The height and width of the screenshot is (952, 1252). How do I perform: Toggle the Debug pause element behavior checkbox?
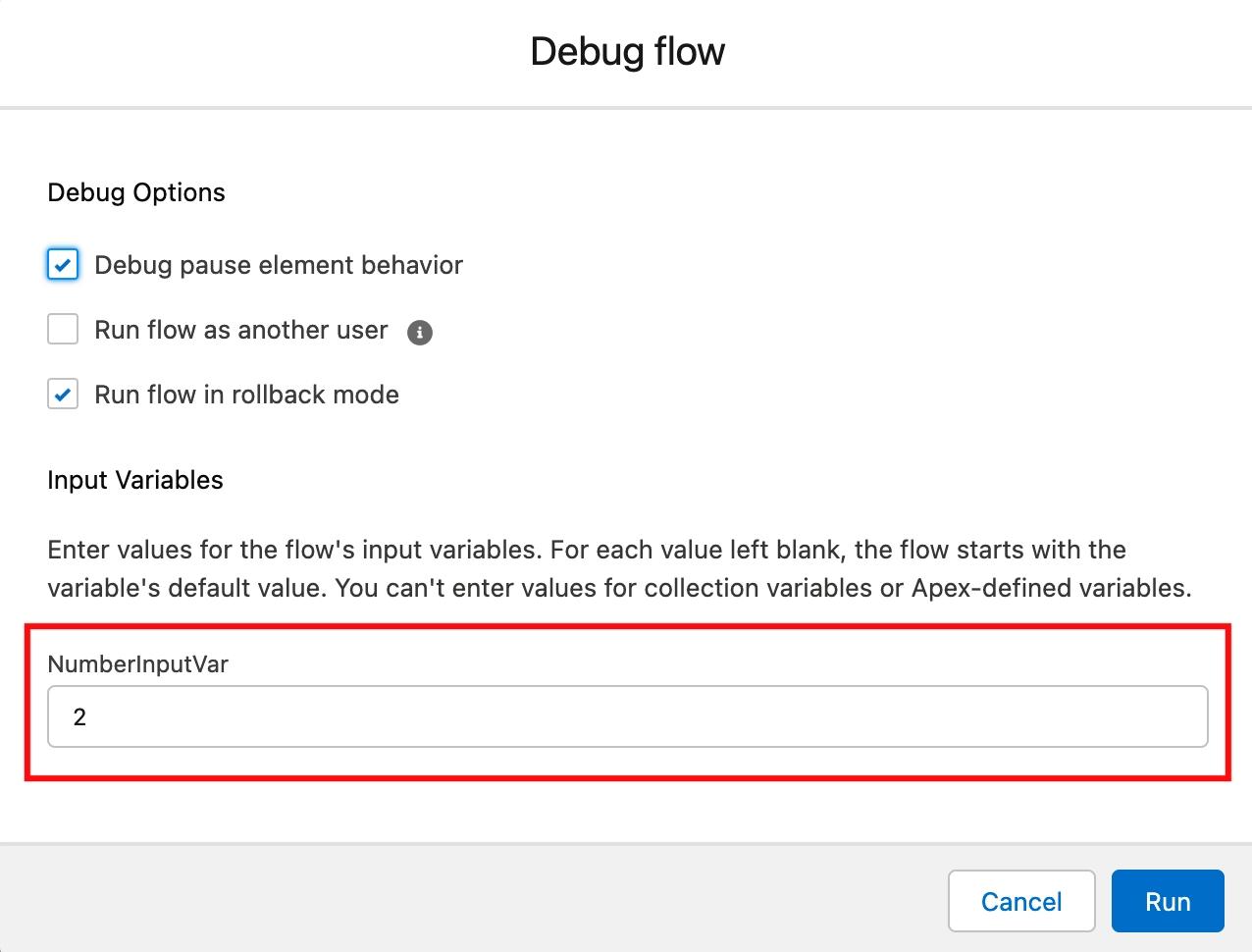pos(62,264)
